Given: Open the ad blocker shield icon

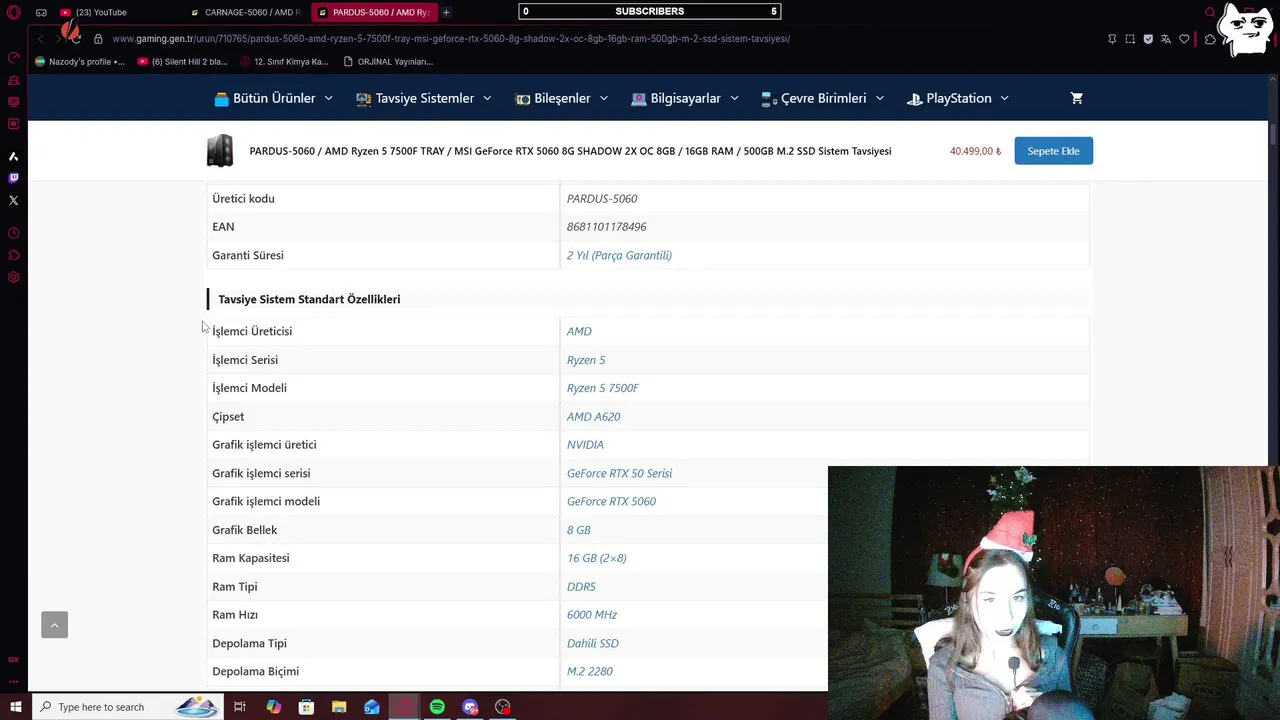Looking at the screenshot, I should (x=1148, y=39).
